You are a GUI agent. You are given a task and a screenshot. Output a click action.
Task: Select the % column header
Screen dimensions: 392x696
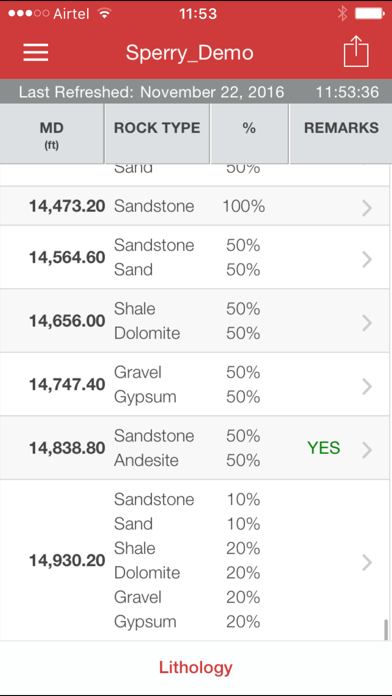click(249, 134)
